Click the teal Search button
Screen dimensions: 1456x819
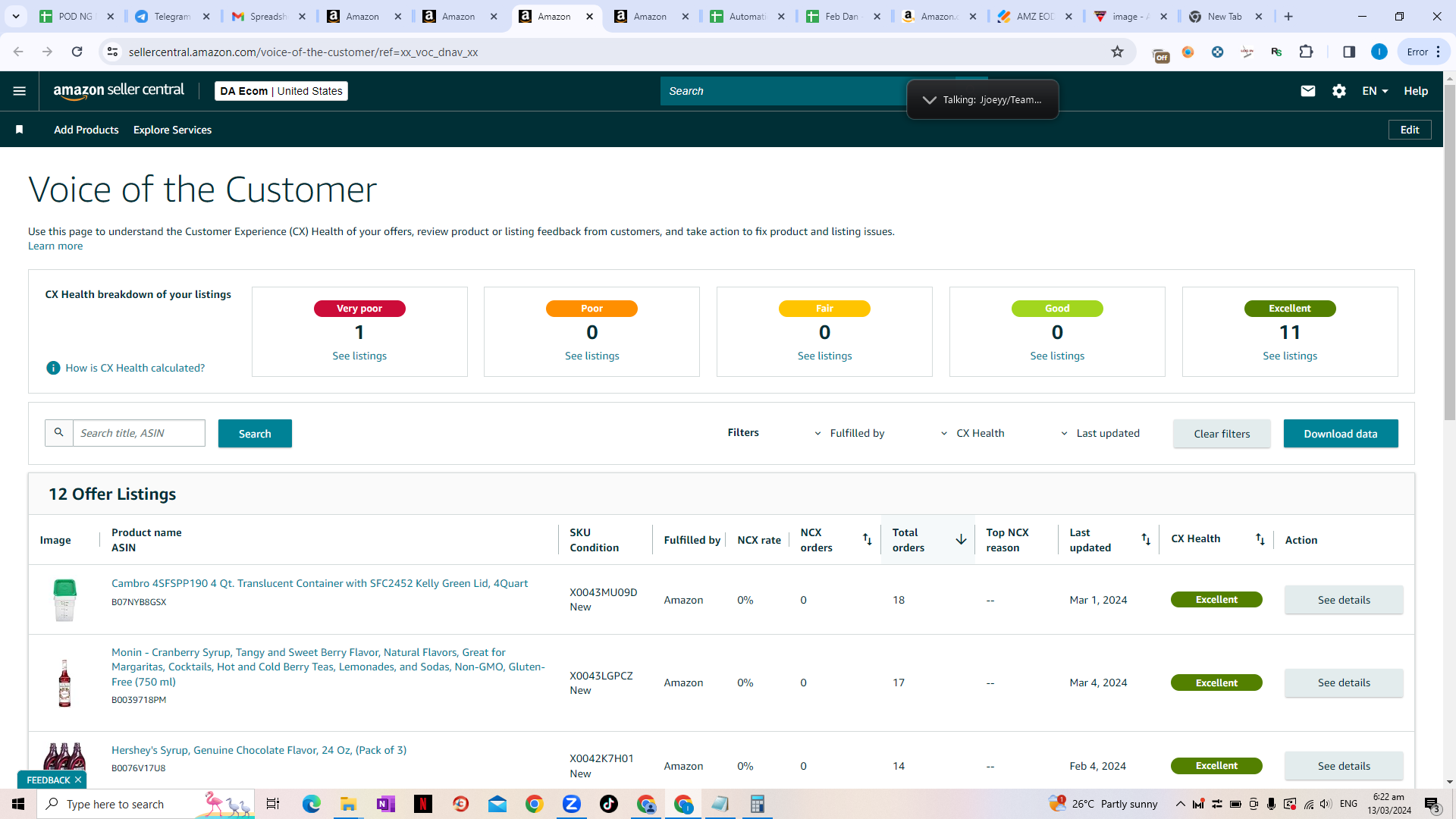pyautogui.click(x=255, y=433)
